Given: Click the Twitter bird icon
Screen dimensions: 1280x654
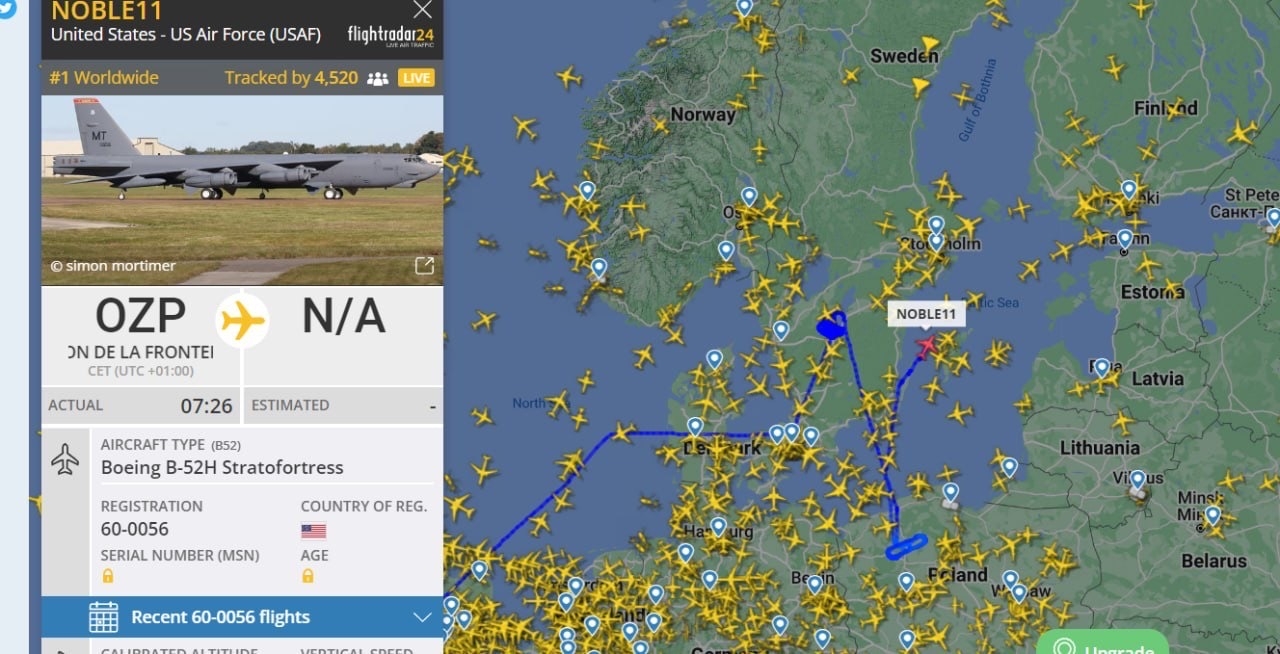Looking at the screenshot, I should point(4,8).
